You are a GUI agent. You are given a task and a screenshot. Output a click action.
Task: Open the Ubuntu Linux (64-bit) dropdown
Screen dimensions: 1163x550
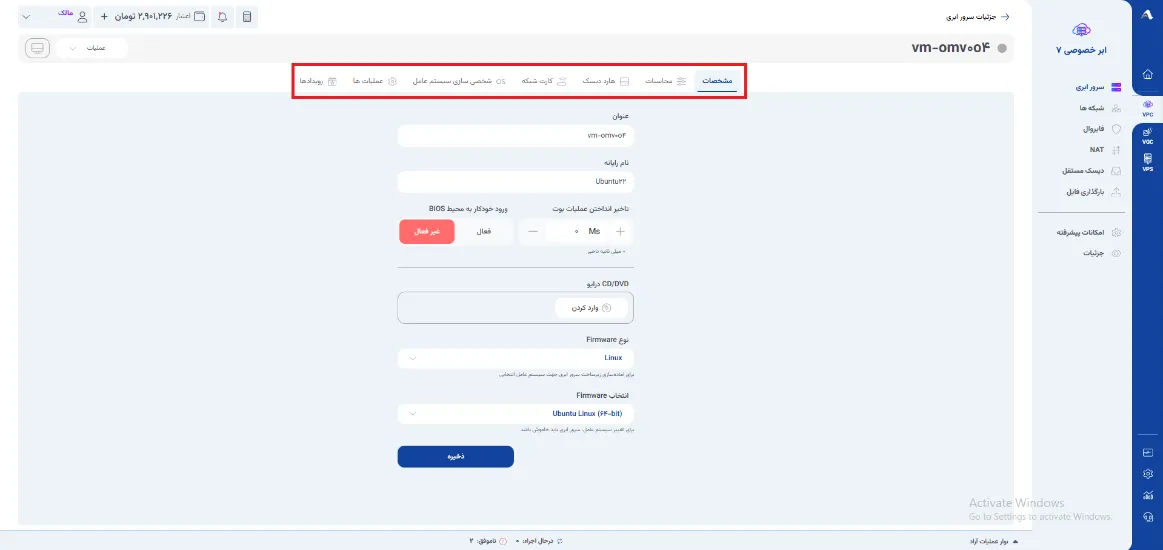(x=515, y=414)
